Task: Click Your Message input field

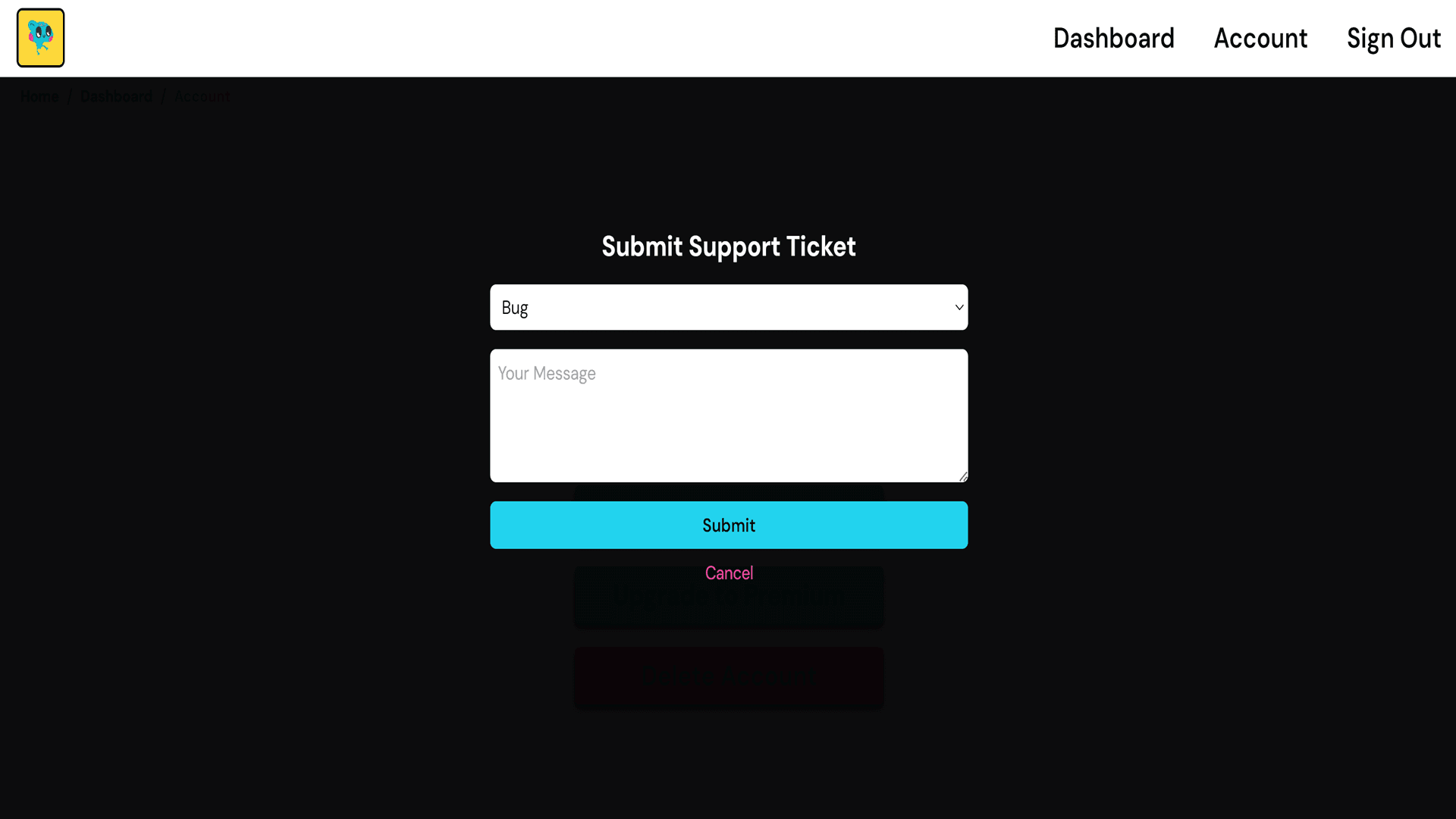Action: click(x=728, y=415)
